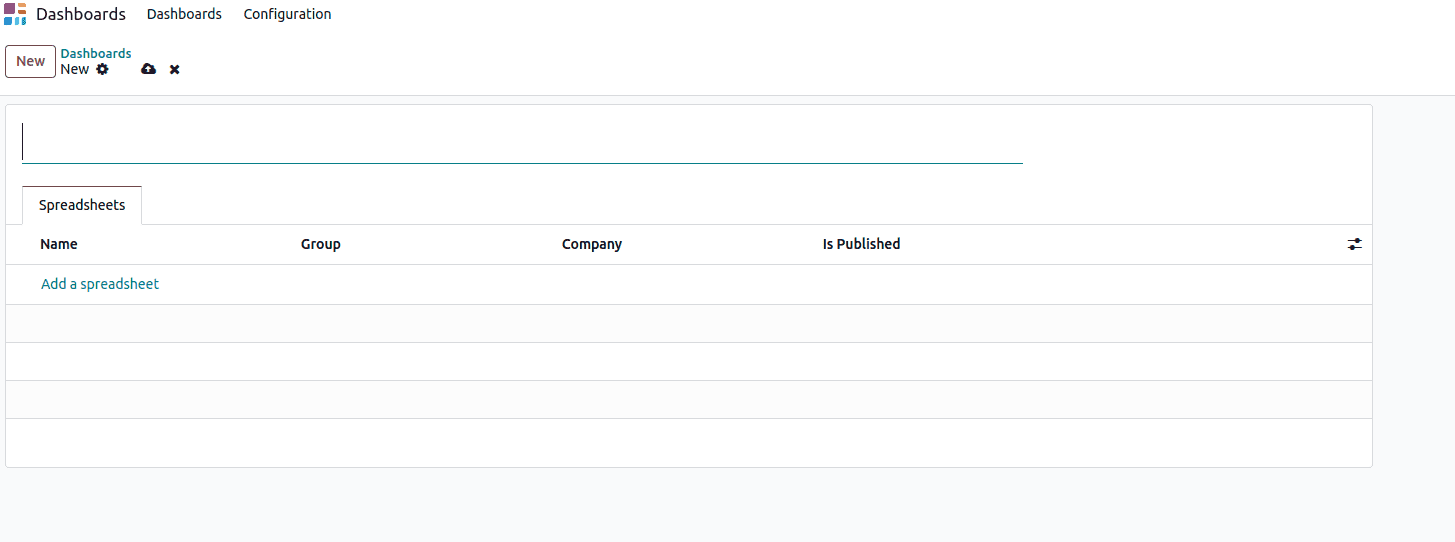The width and height of the screenshot is (1455, 542).
Task: Discard changes with the X icon
Action: click(x=175, y=69)
